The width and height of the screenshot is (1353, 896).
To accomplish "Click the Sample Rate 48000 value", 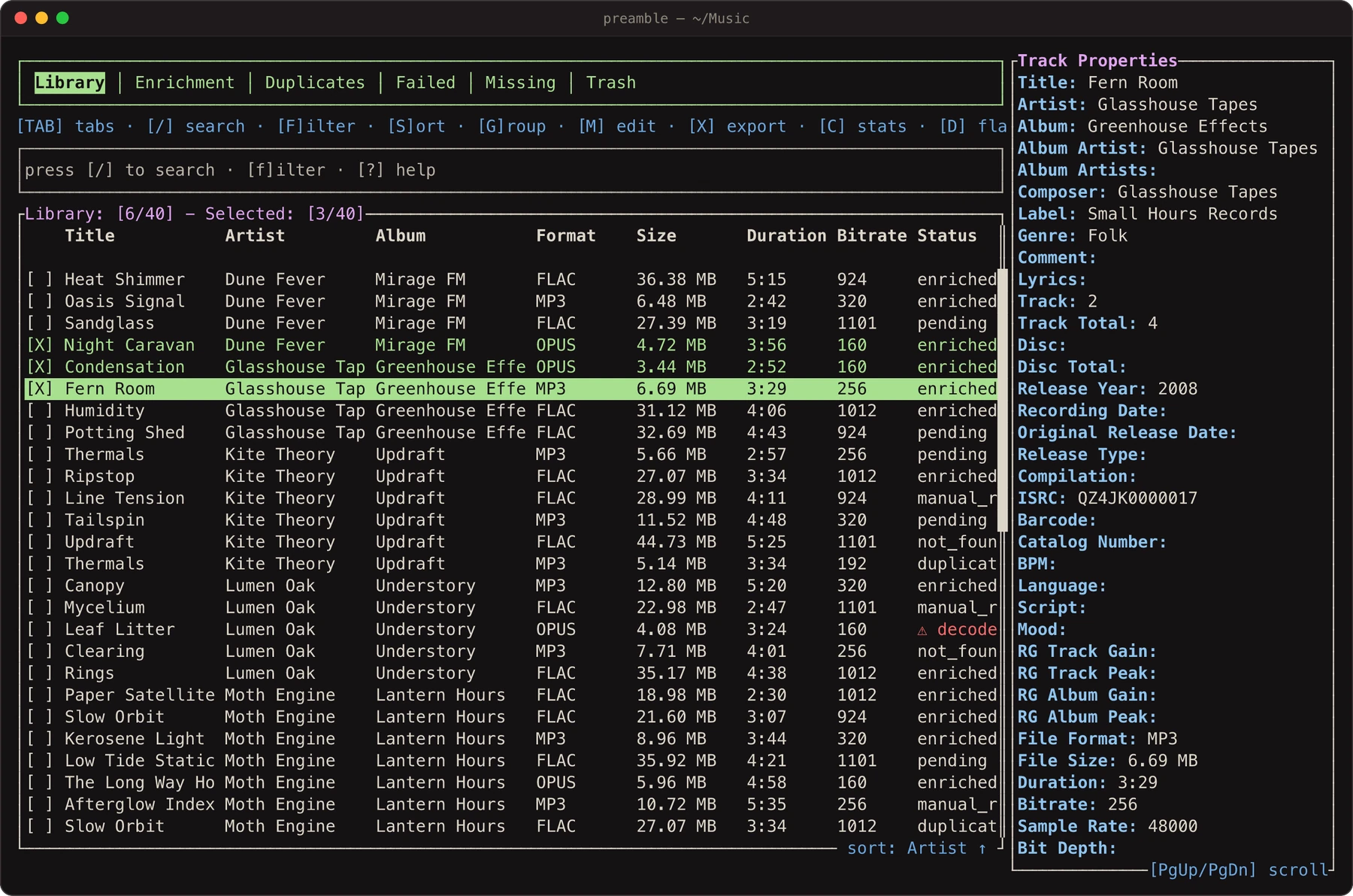I will click(x=1173, y=826).
